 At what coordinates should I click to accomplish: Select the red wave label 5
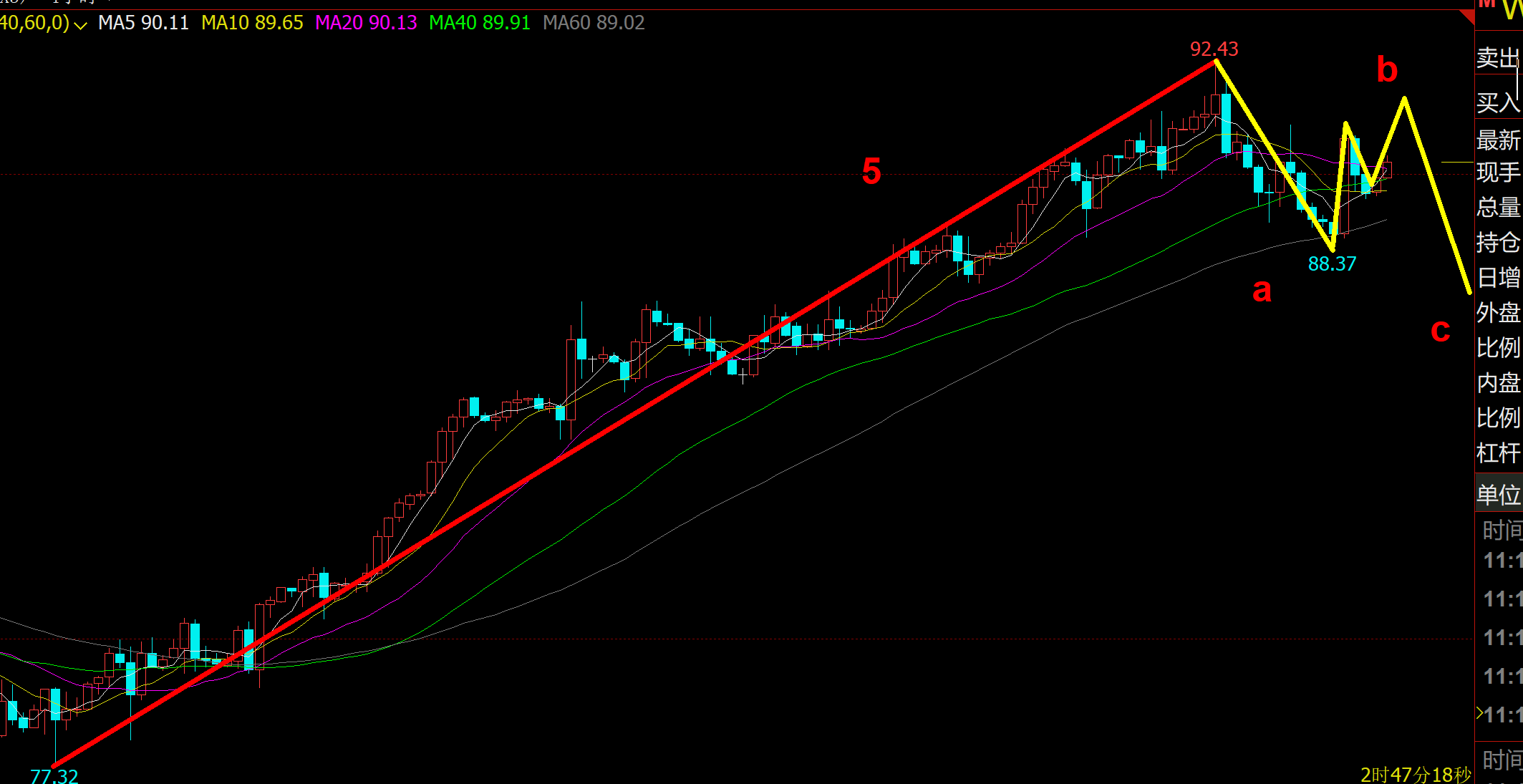pos(871,172)
